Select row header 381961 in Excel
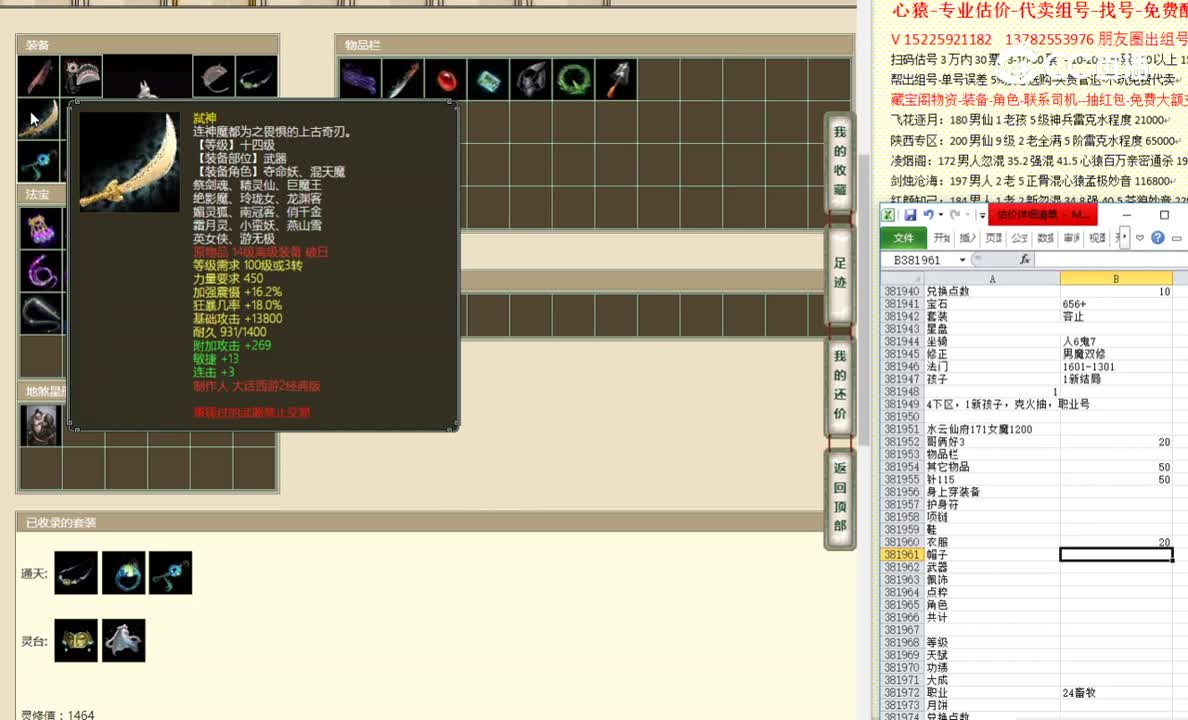This screenshot has width=1188, height=720. [x=902, y=555]
